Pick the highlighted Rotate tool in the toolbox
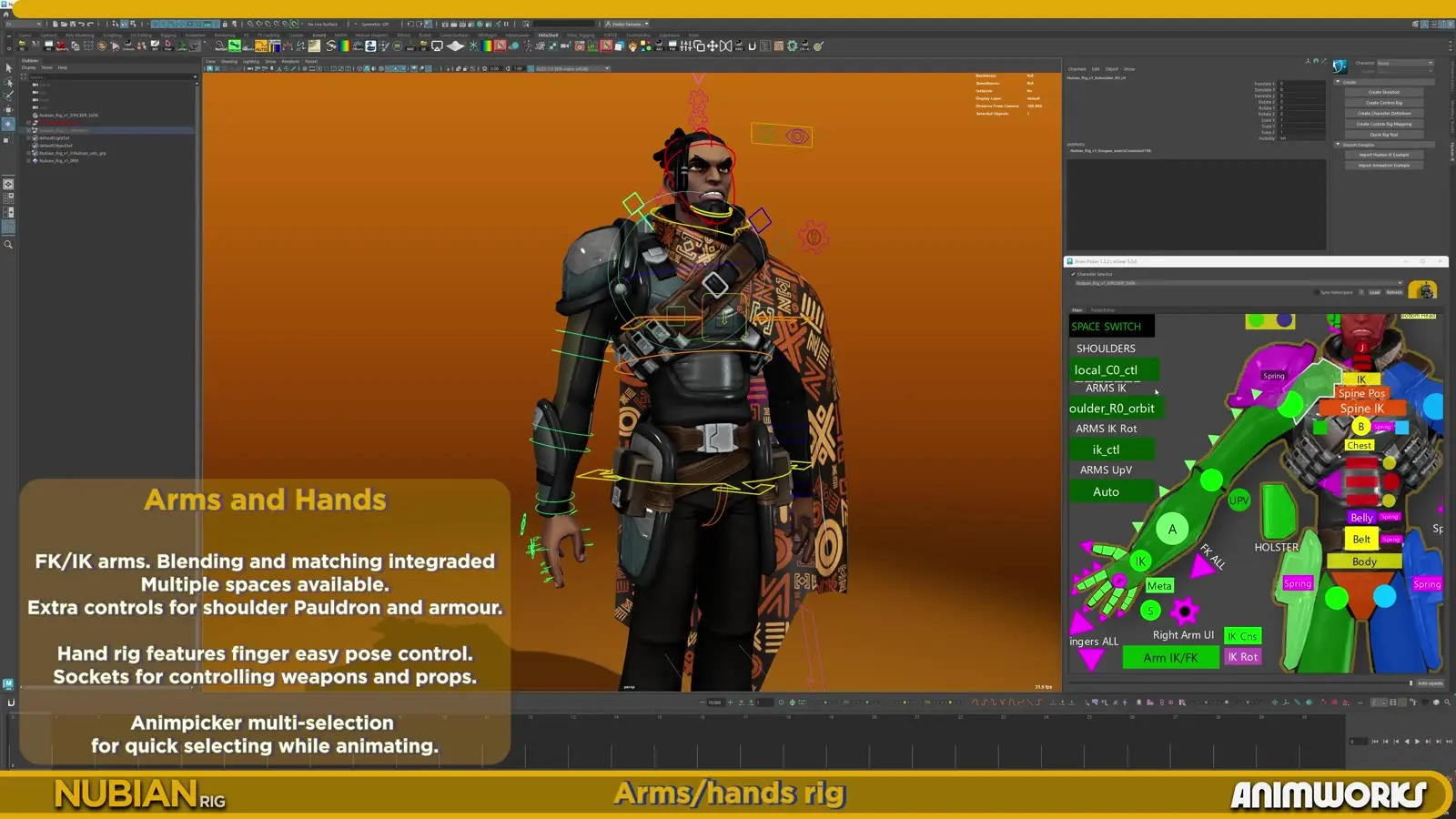 coord(8,124)
